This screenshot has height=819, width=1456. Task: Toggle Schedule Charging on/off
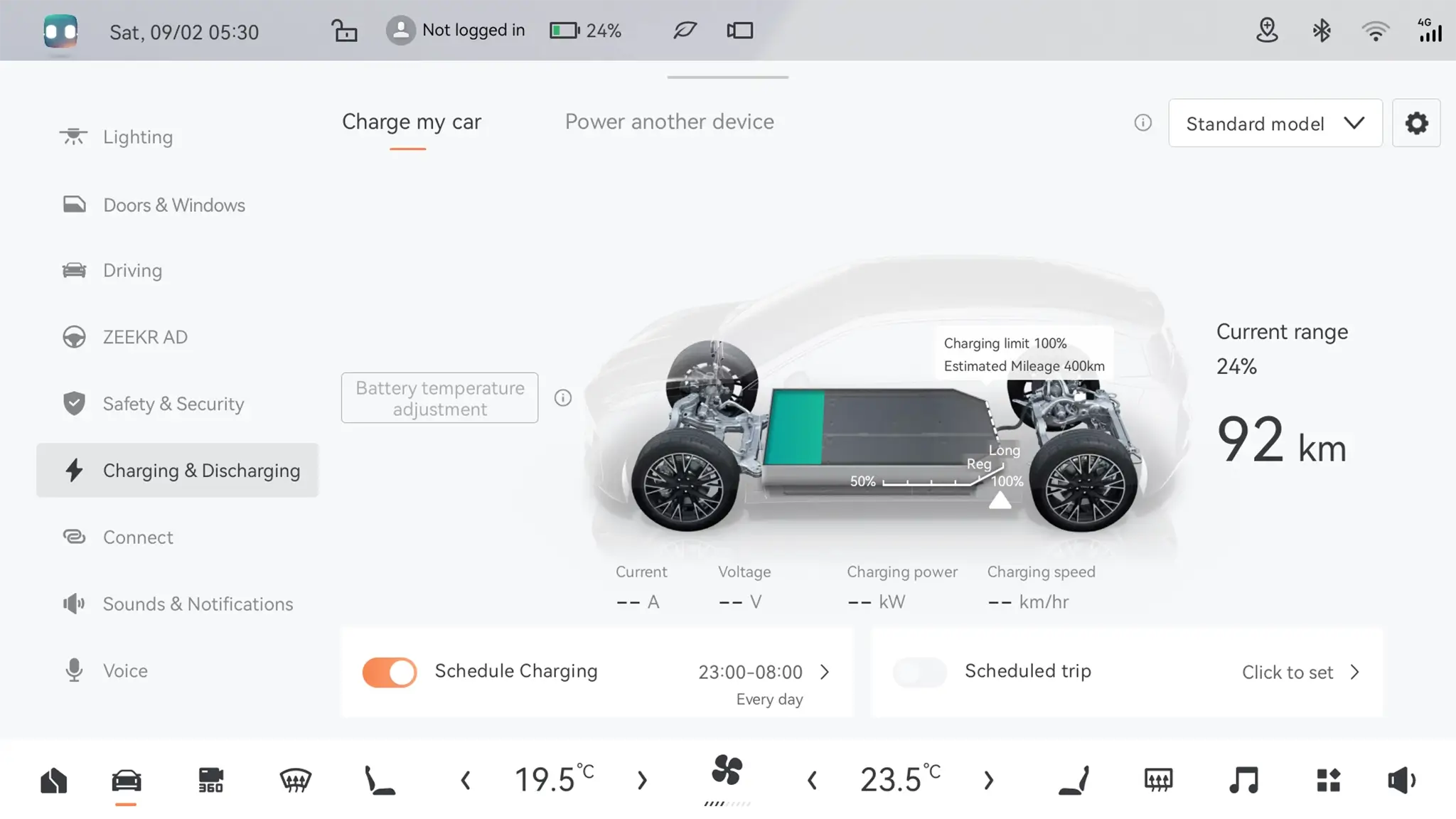[390, 671]
